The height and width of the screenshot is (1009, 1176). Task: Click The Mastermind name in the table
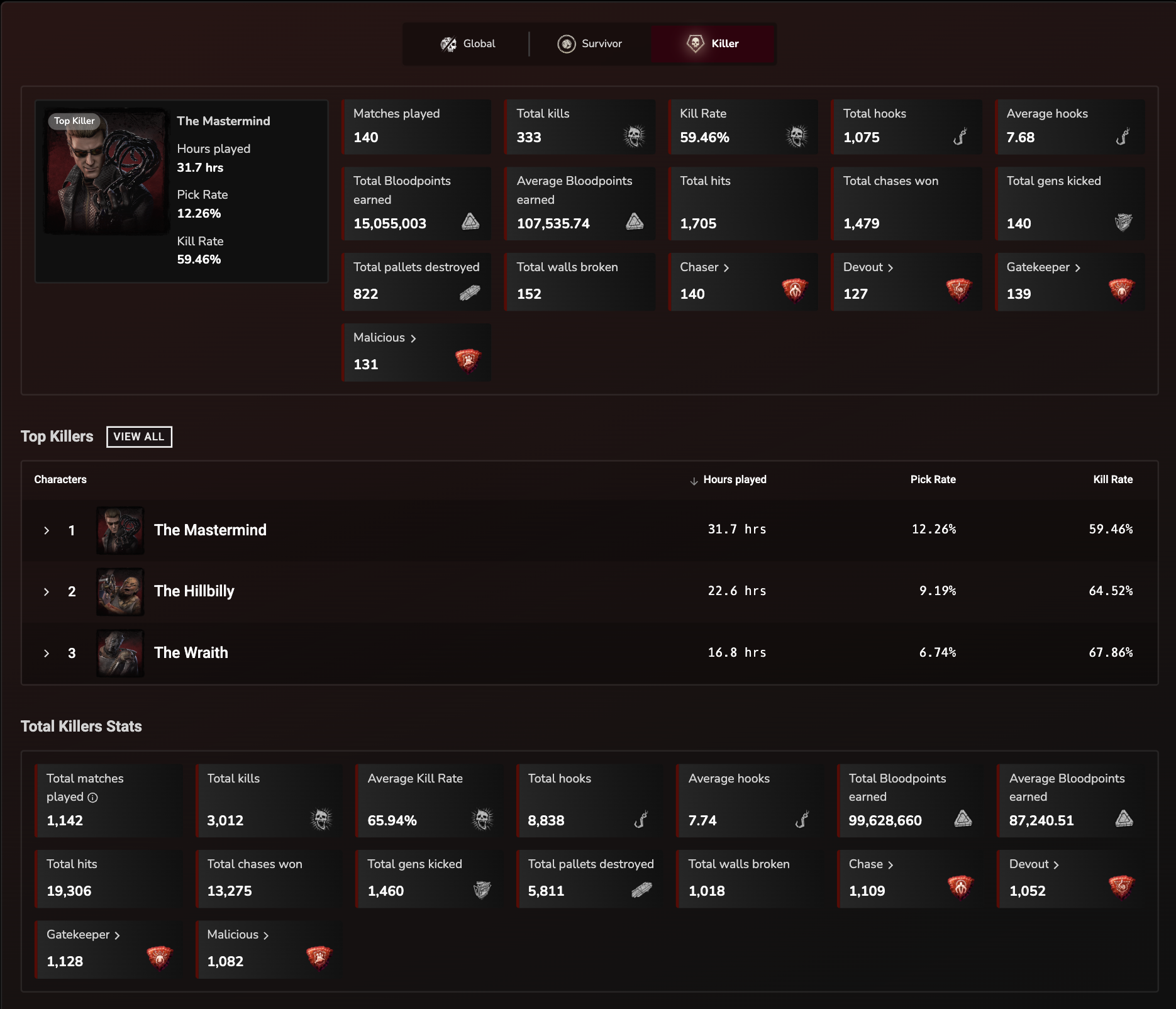(210, 530)
